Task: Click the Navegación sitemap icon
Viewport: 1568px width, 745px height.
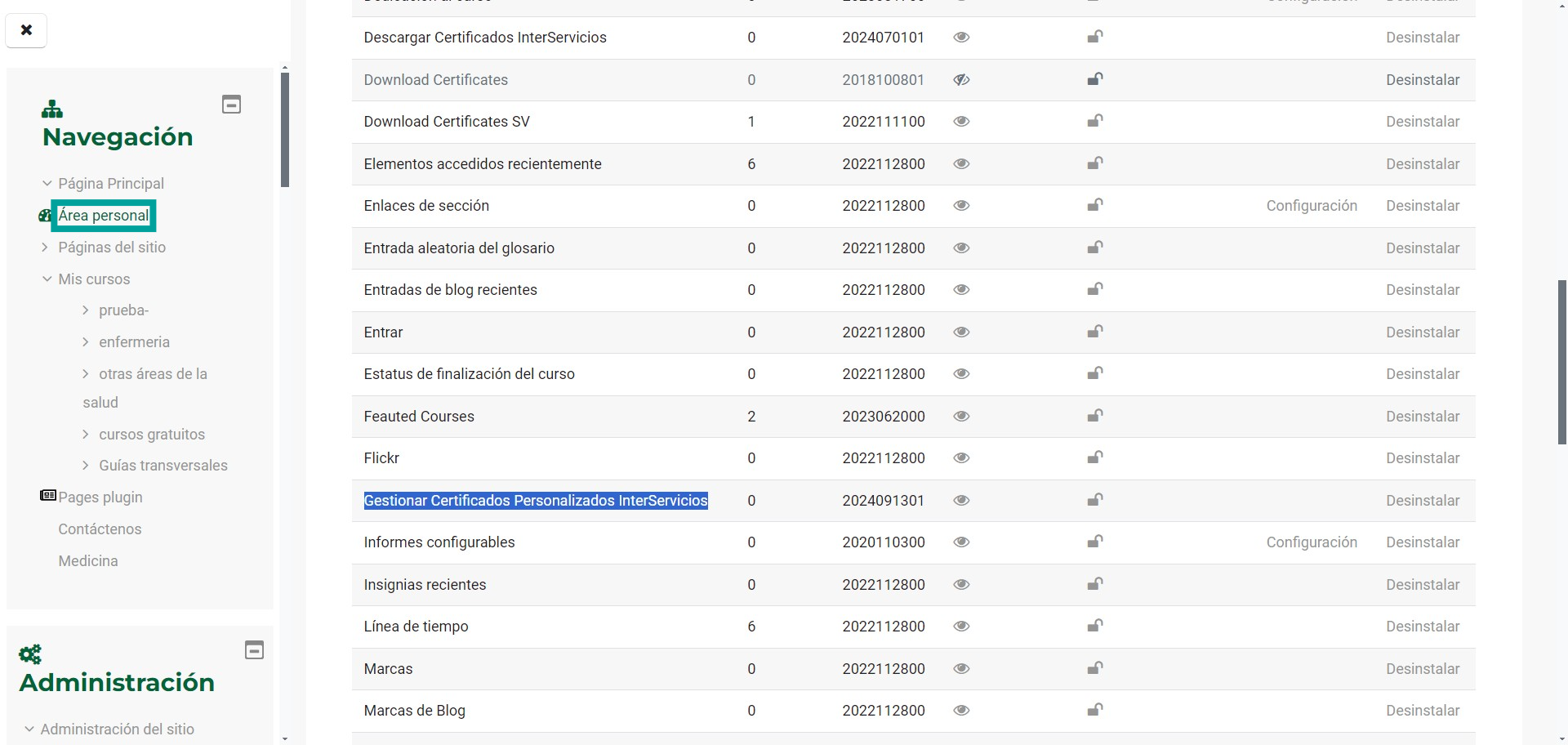Action: click(52, 109)
